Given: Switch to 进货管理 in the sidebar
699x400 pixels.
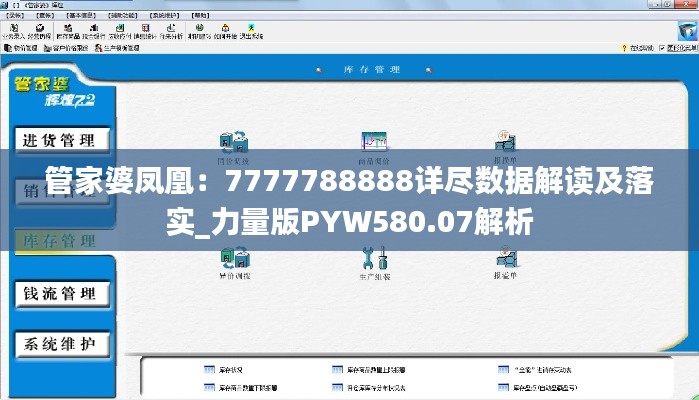Looking at the screenshot, I should 60,140.
